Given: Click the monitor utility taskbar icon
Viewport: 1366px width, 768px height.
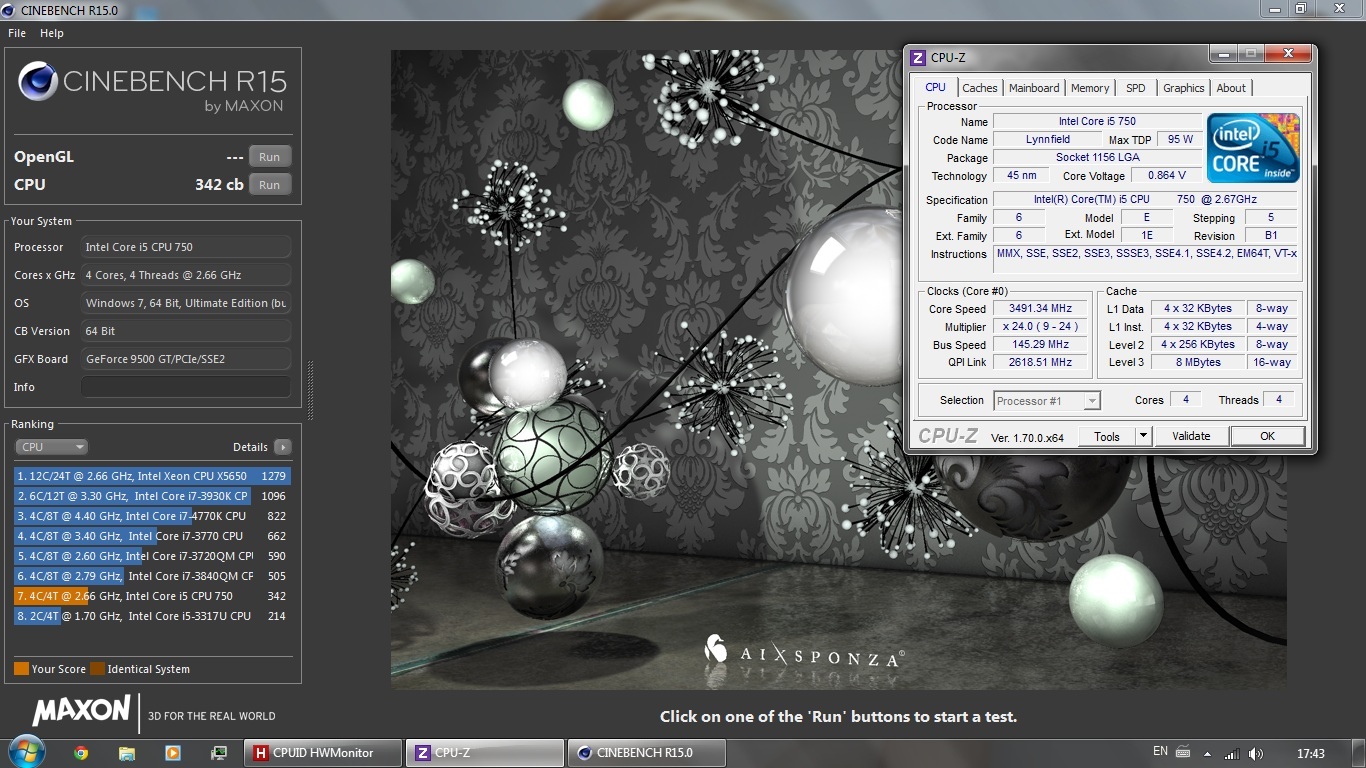Looking at the screenshot, I should (x=219, y=753).
